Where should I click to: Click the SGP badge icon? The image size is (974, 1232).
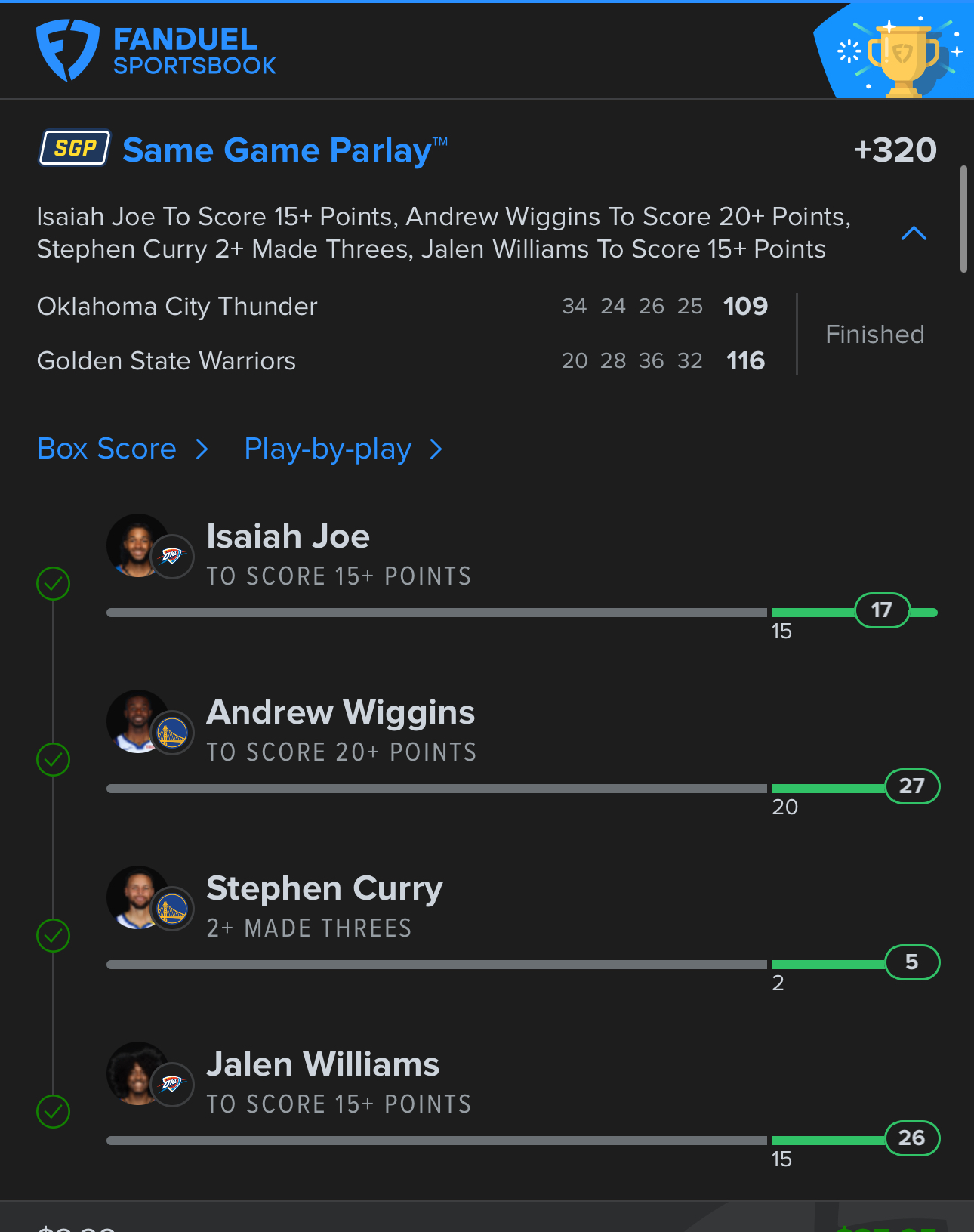[75, 148]
